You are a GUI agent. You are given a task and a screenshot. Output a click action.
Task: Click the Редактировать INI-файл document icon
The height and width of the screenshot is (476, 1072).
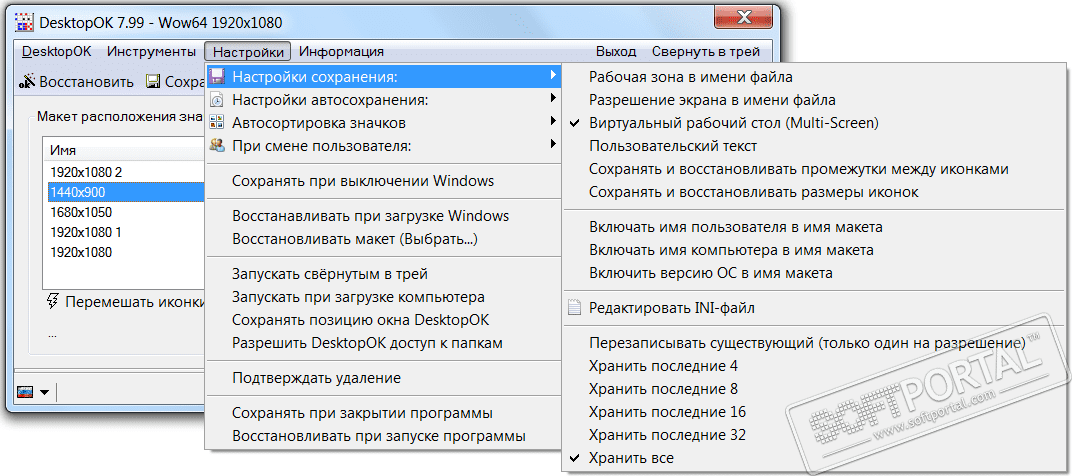point(574,308)
